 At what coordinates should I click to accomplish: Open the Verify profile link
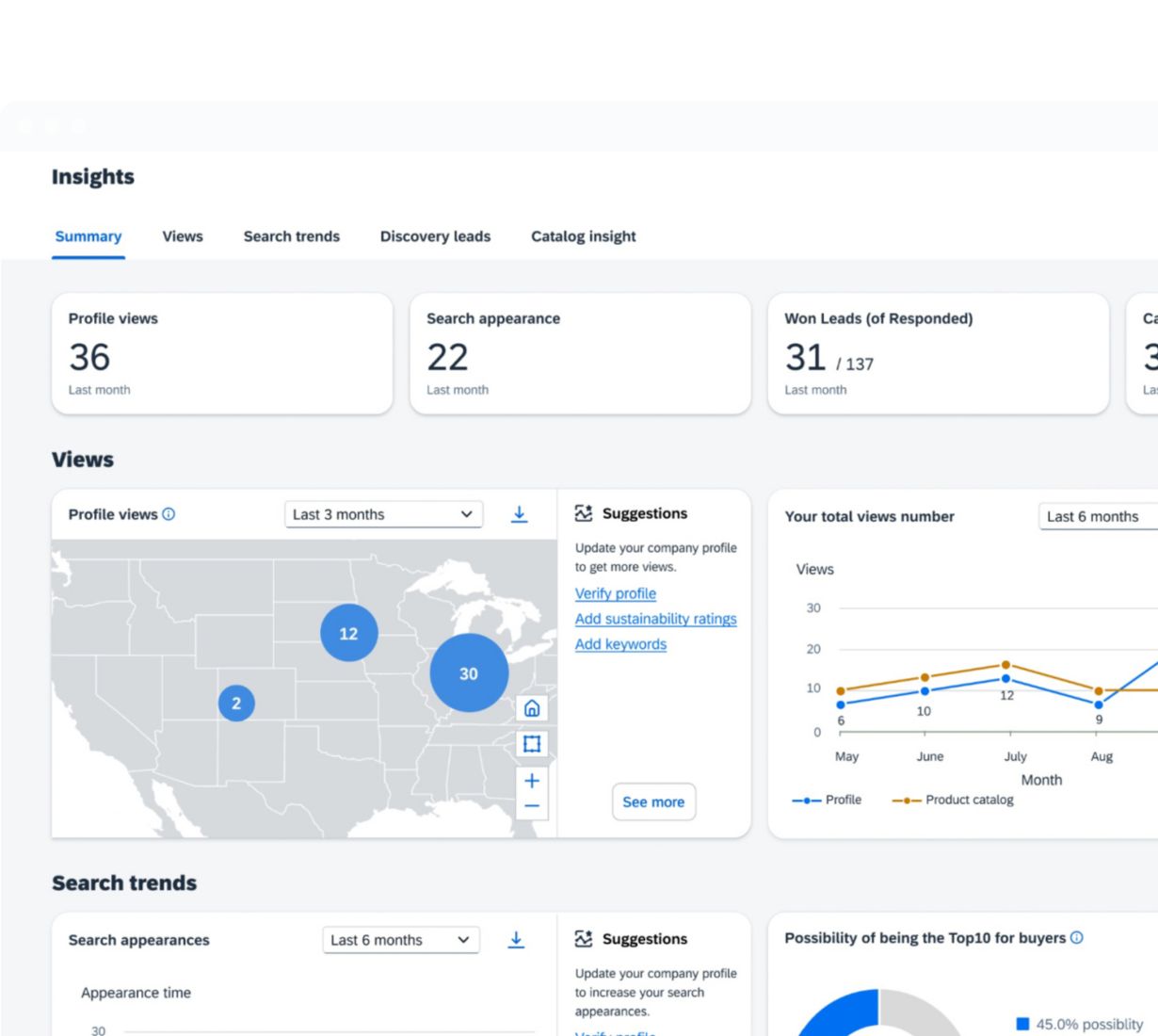[615, 593]
